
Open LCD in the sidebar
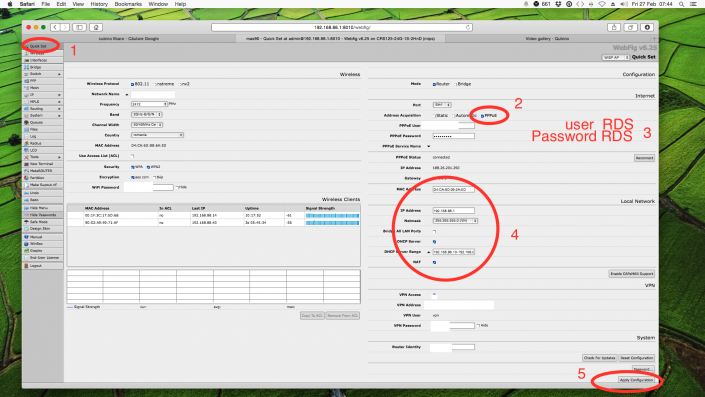coord(43,150)
